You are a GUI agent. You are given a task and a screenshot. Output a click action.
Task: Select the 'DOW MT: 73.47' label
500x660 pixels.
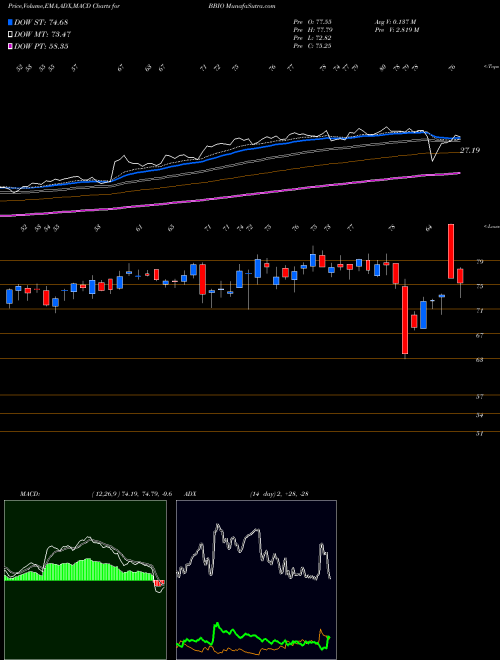coord(42,35)
